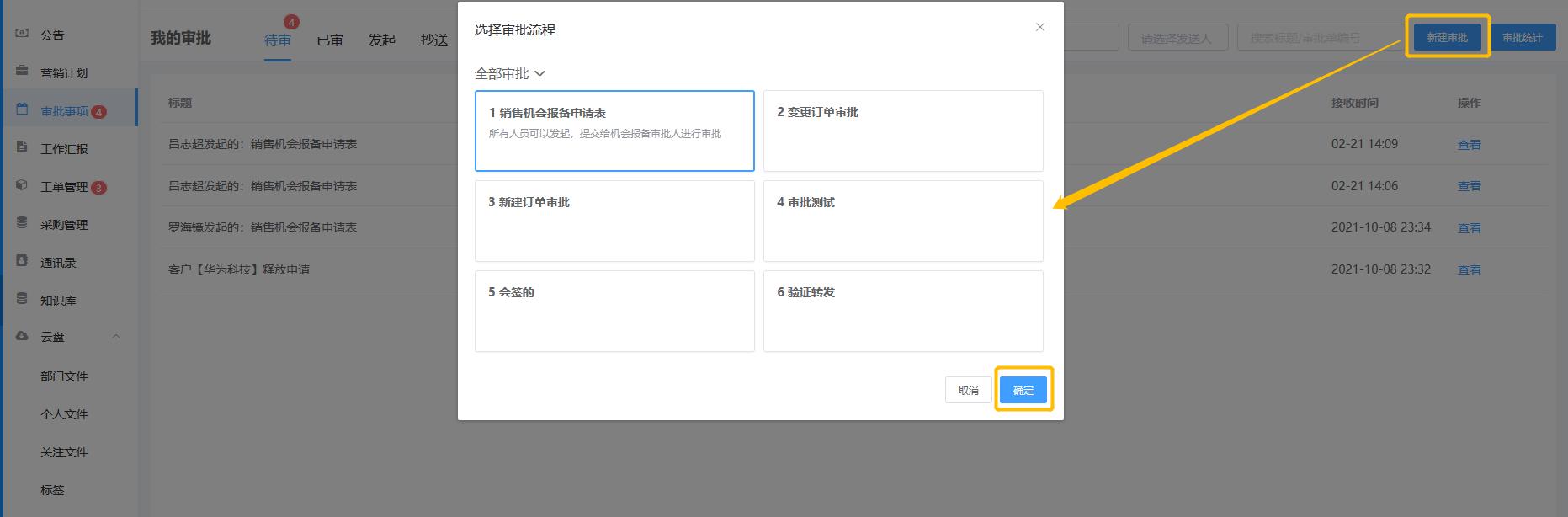Click the 知识库 stack icon

pos(23,299)
